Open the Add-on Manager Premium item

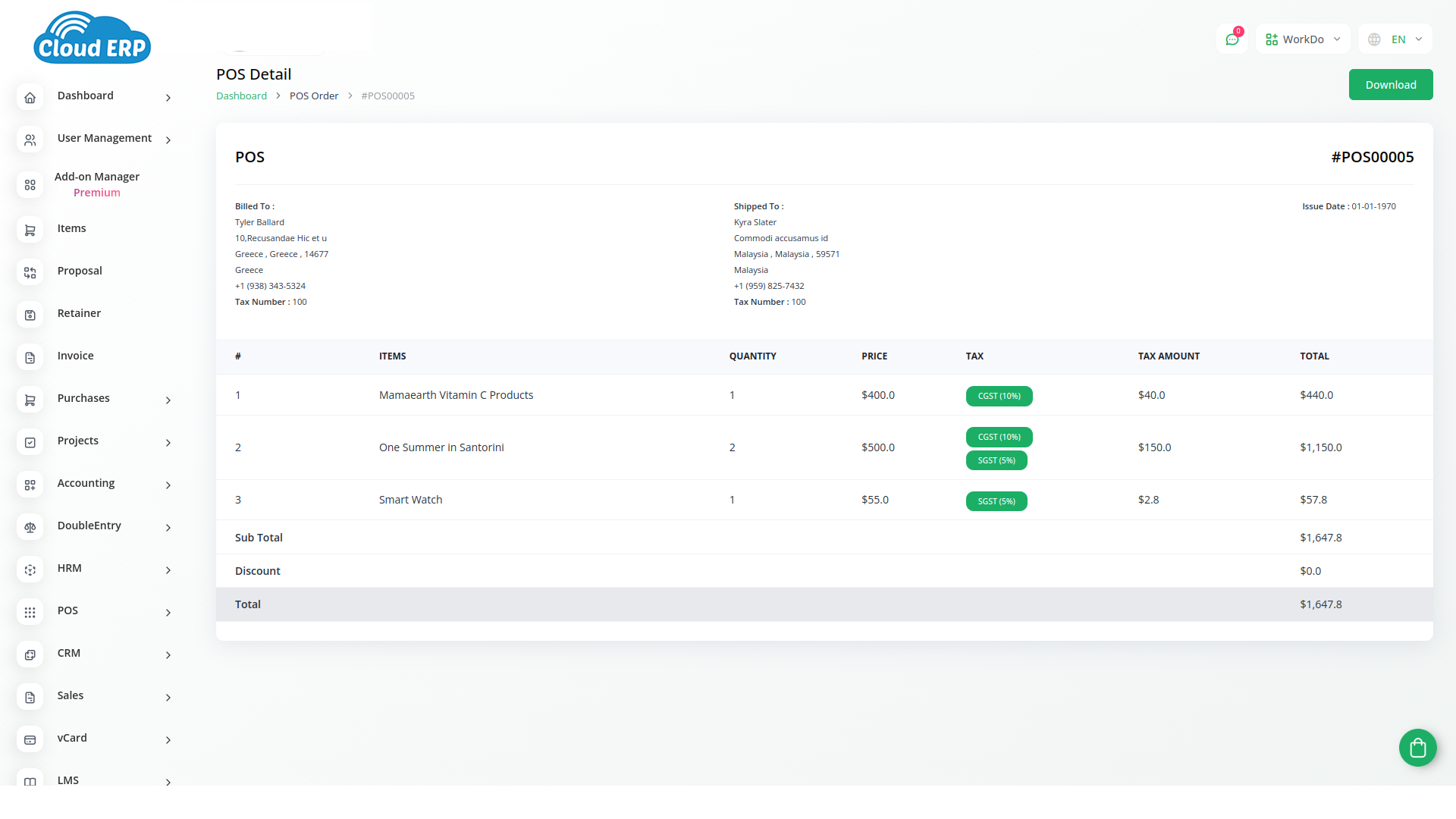point(96,184)
